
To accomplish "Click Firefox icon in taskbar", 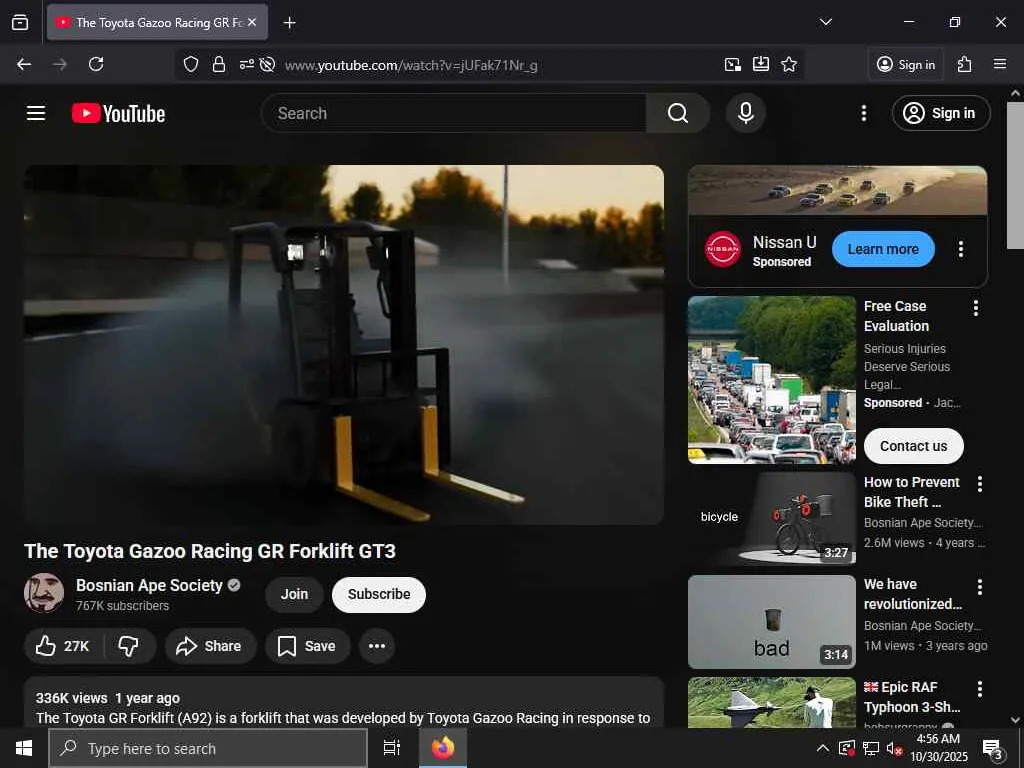I will pyautogui.click(x=443, y=748).
